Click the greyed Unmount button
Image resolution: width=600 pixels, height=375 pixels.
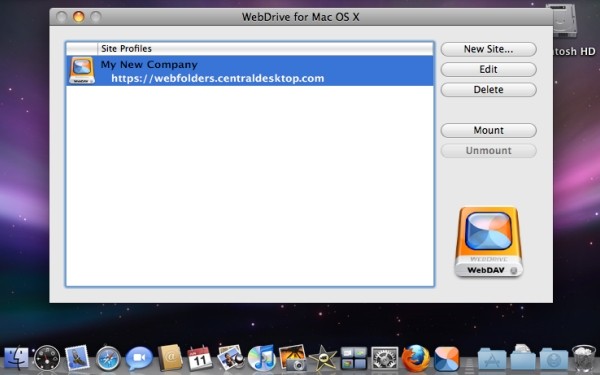[x=489, y=150]
